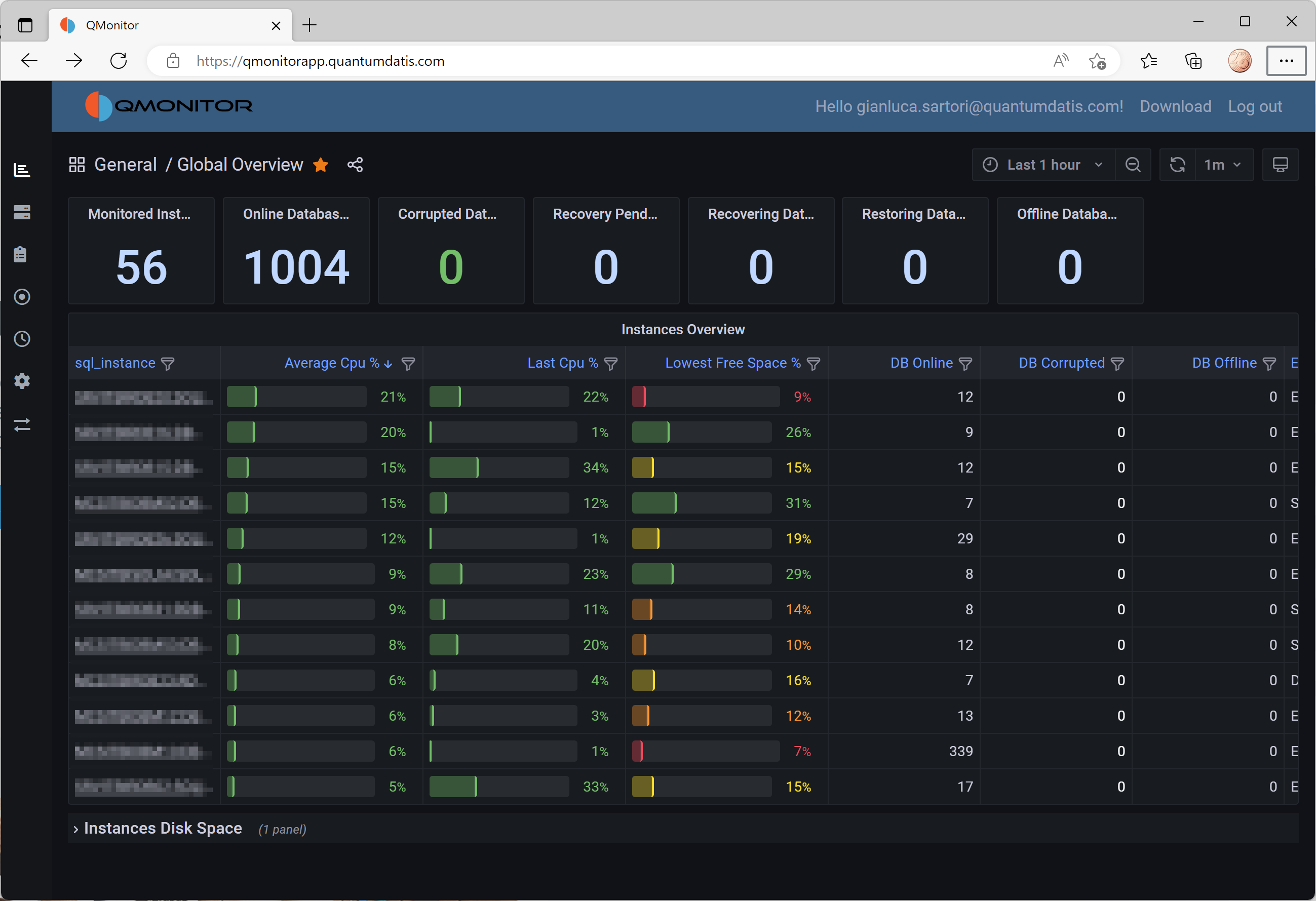Open the clipboard reports sidebar icon

tap(21, 255)
